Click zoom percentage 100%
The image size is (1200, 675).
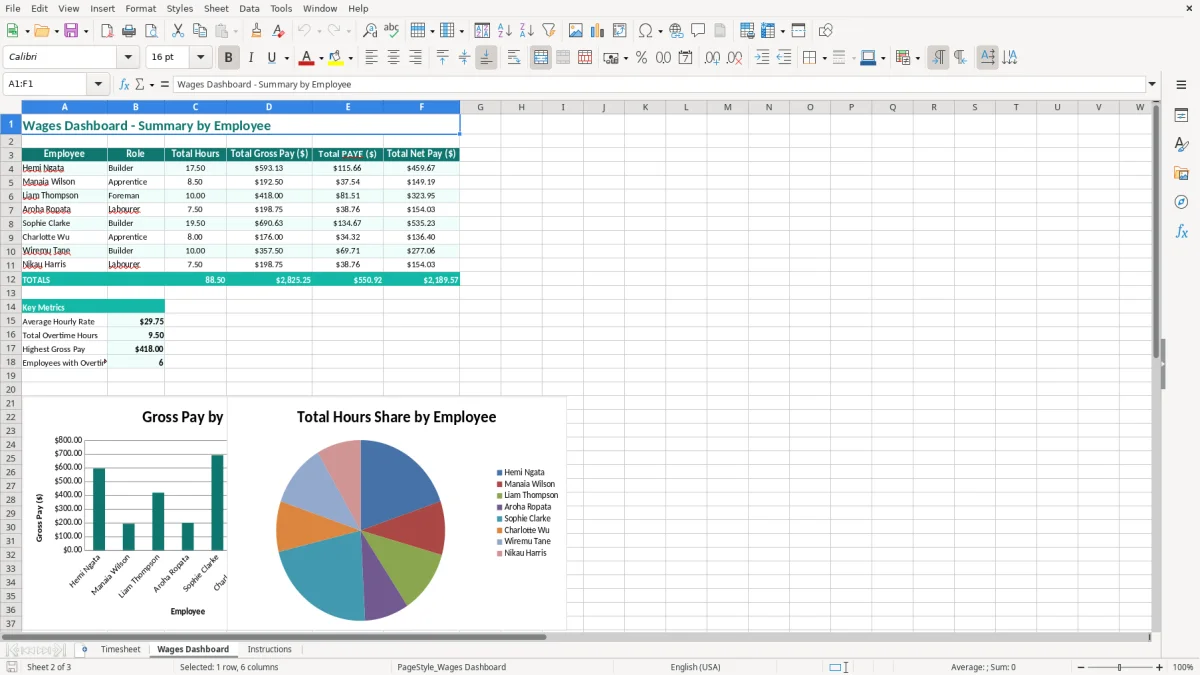(x=1183, y=667)
